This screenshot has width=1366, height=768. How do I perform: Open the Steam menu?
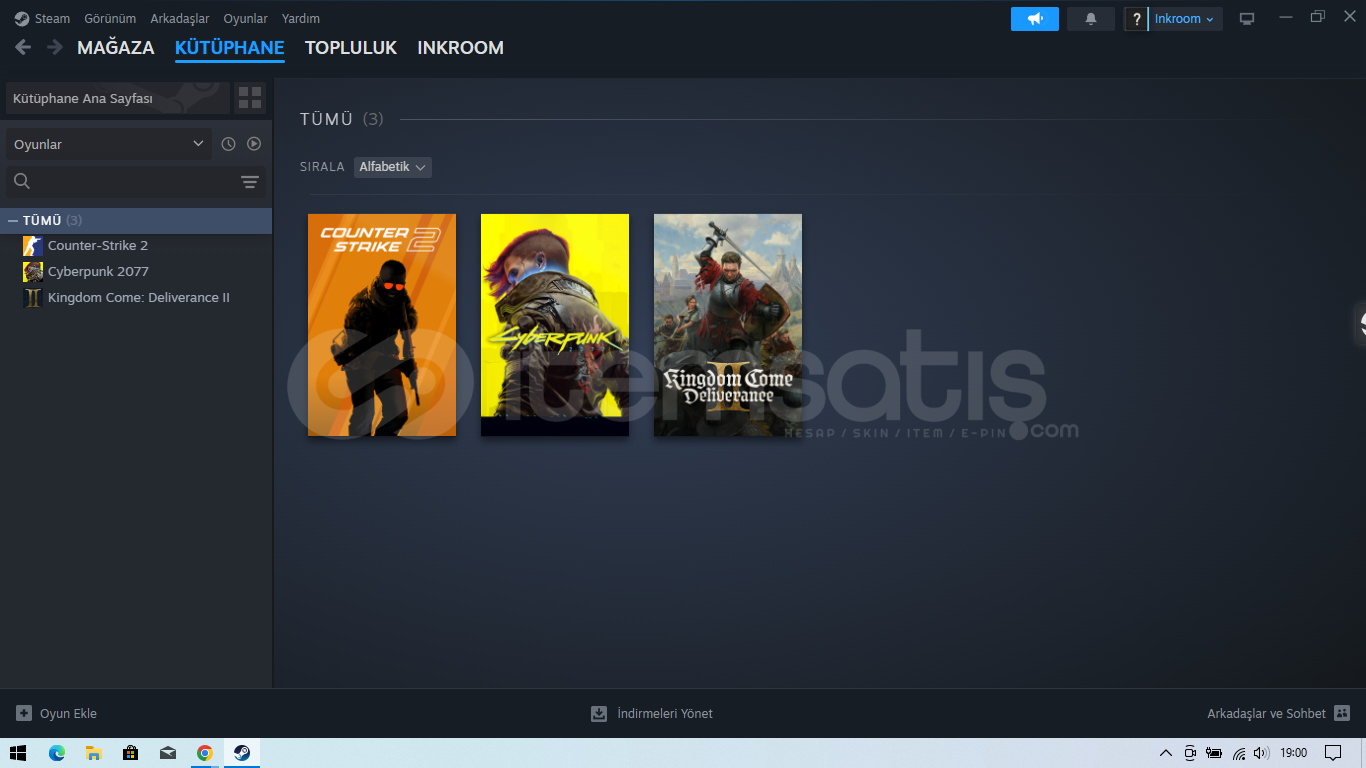pos(52,19)
